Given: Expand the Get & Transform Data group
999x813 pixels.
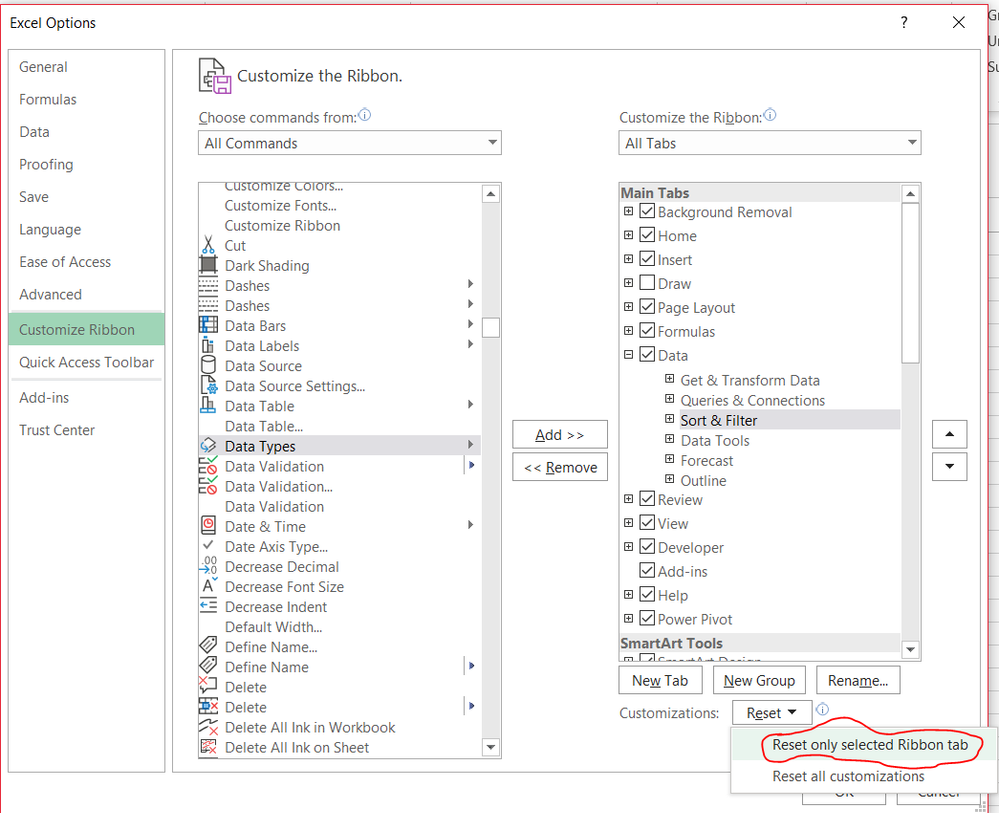Looking at the screenshot, I should (670, 378).
